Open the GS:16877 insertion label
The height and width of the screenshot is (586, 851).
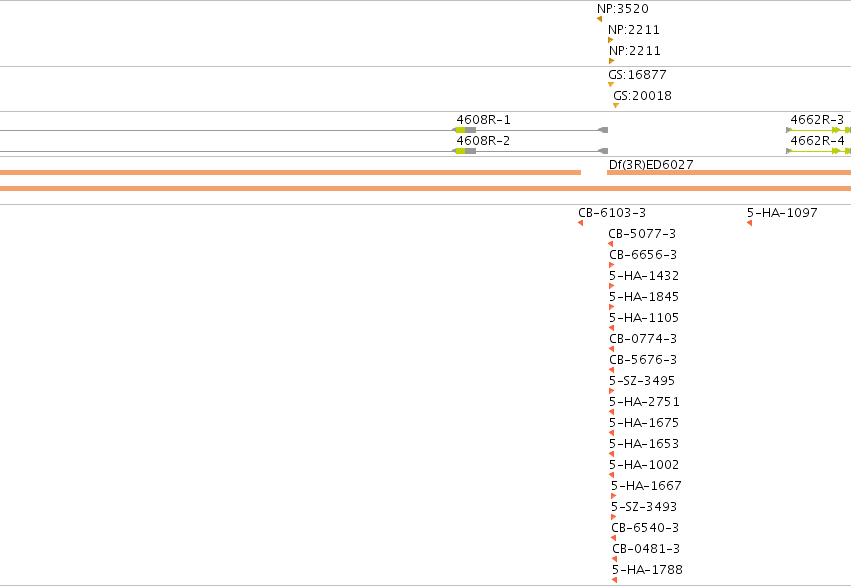click(637, 74)
